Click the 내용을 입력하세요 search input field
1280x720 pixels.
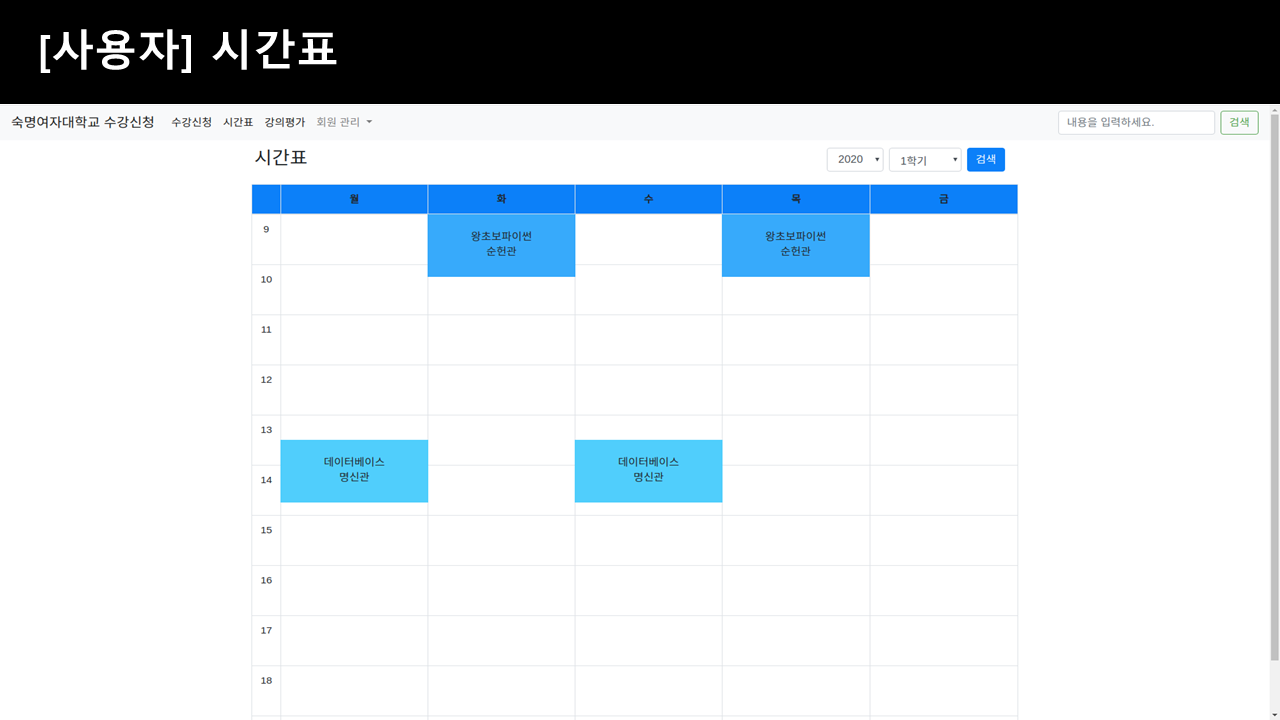(x=1135, y=122)
